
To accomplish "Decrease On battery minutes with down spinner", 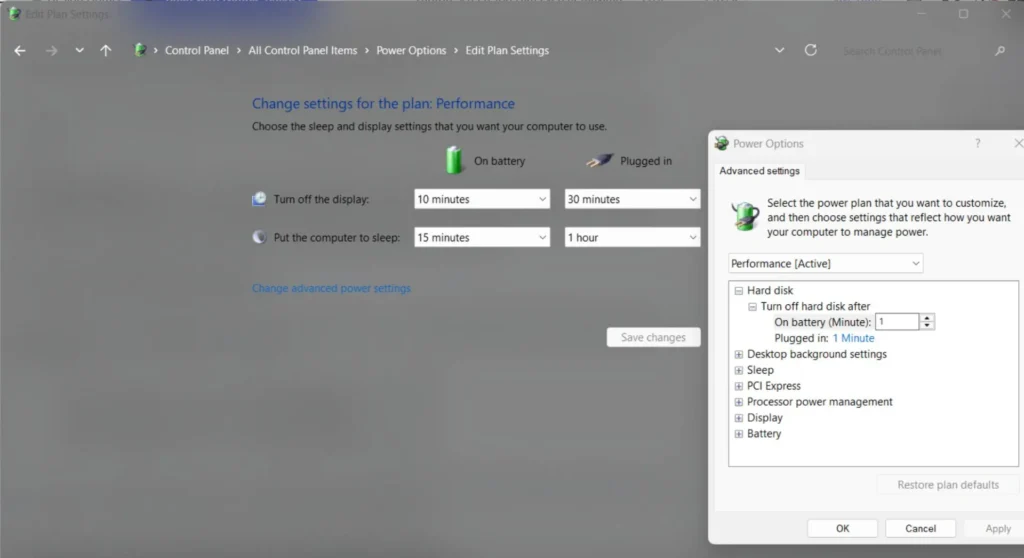I will tap(927, 325).
